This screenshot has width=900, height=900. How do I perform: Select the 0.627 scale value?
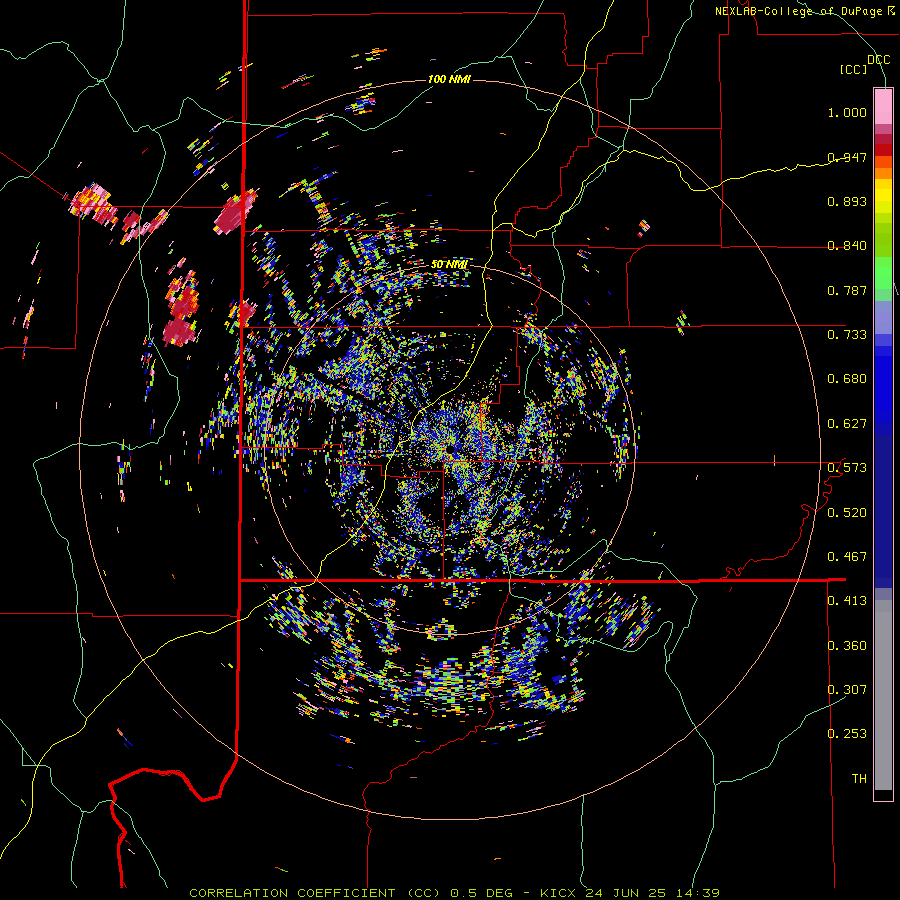click(847, 424)
